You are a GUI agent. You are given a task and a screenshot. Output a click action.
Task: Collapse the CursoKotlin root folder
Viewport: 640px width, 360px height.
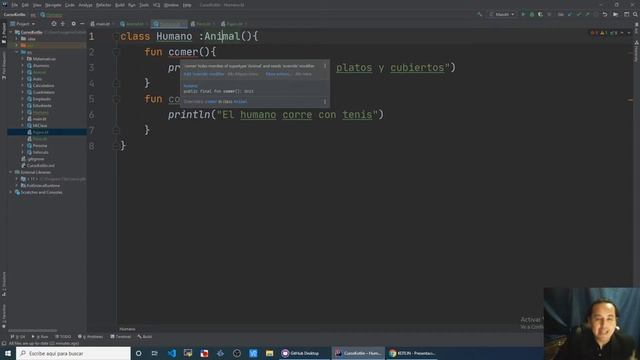pos(11,32)
